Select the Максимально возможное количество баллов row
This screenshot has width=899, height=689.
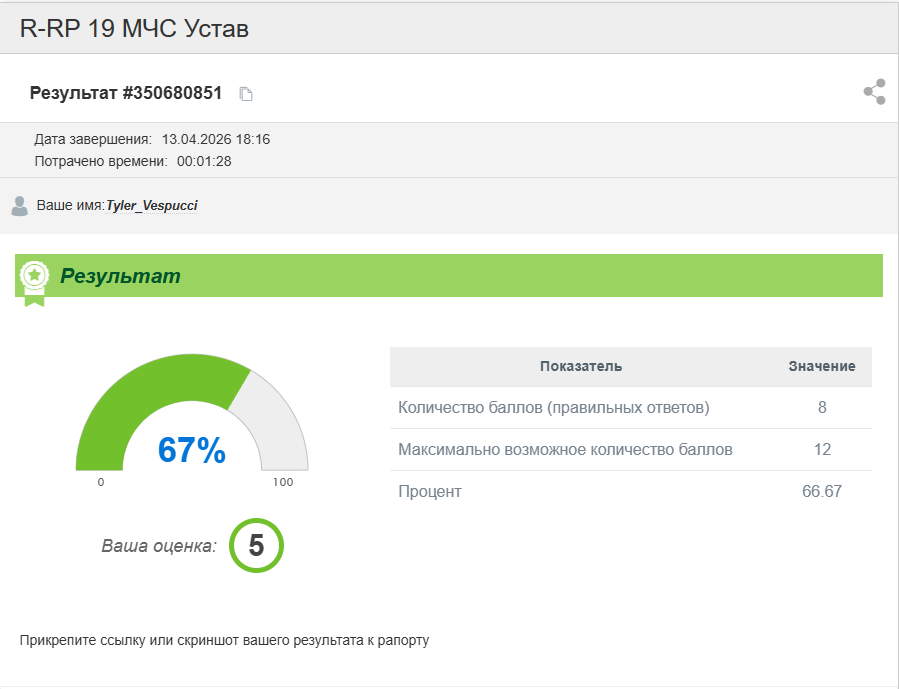click(x=565, y=450)
